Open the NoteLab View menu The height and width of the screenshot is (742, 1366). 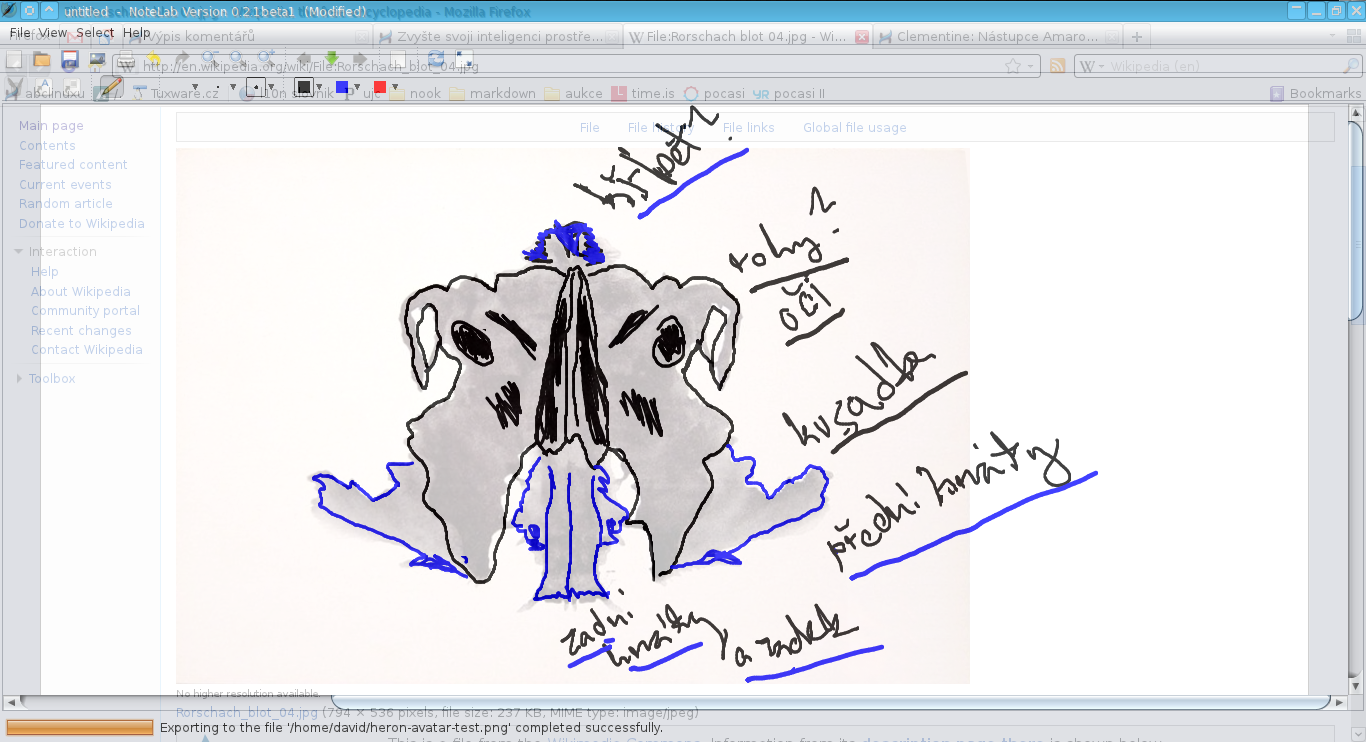tap(53, 33)
